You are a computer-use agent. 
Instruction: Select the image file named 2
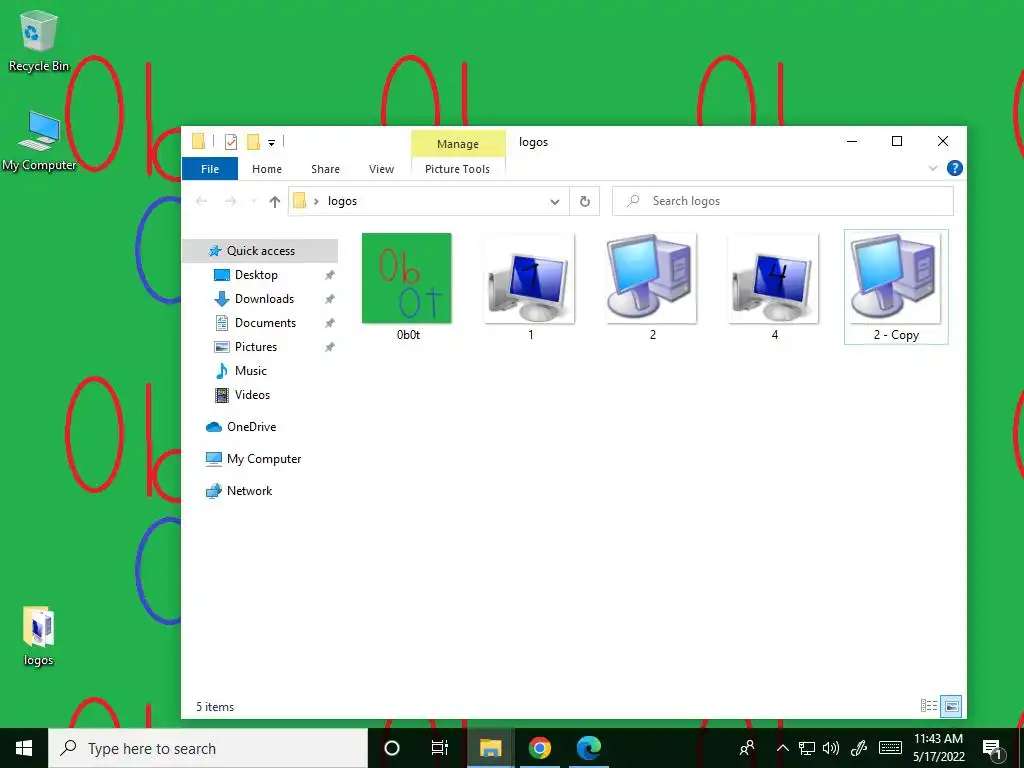tap(652, 287)
